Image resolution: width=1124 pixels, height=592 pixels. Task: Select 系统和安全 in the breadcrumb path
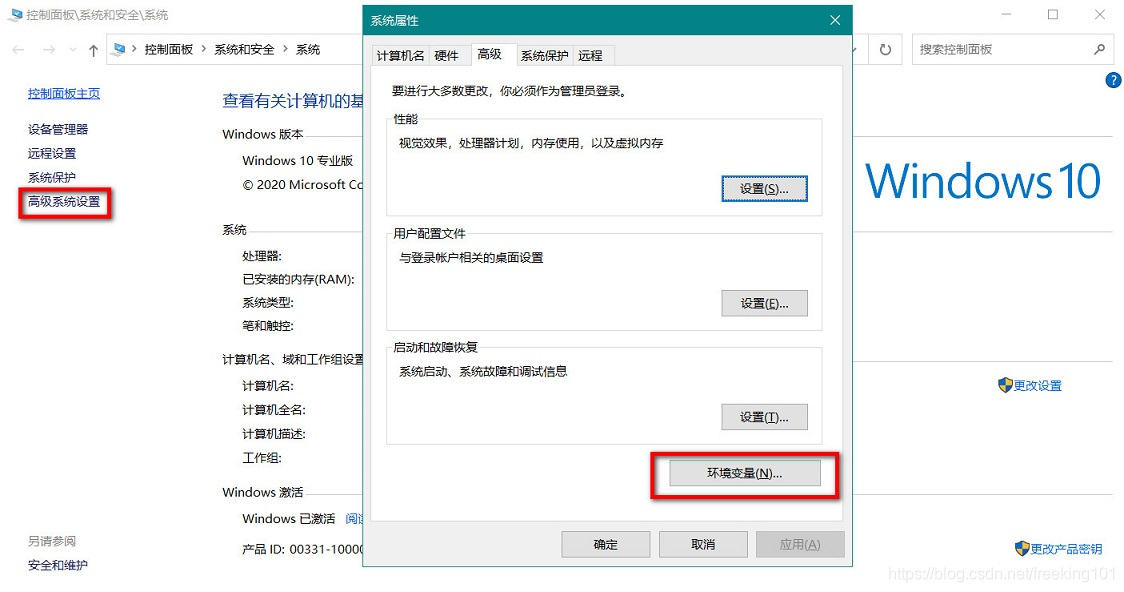(244, 49)
